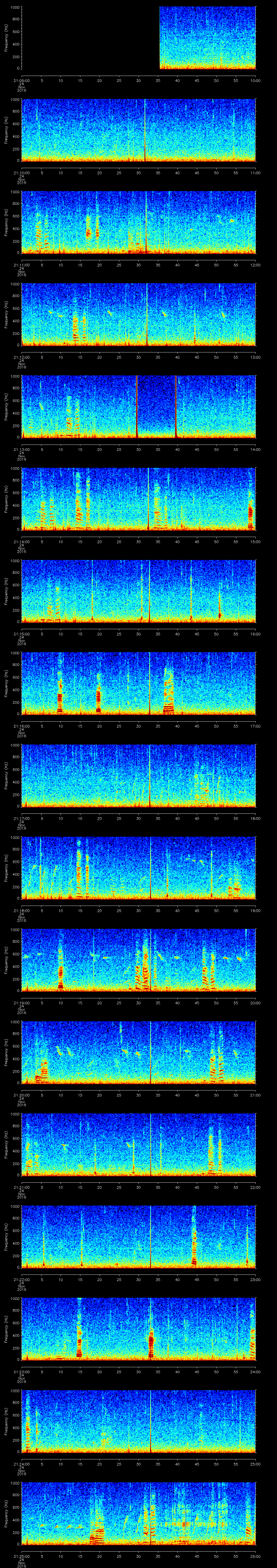Click the 18:00 end time label
Image resolution: width=277 pixels, height=1568 pixels.
click(255, 818)
